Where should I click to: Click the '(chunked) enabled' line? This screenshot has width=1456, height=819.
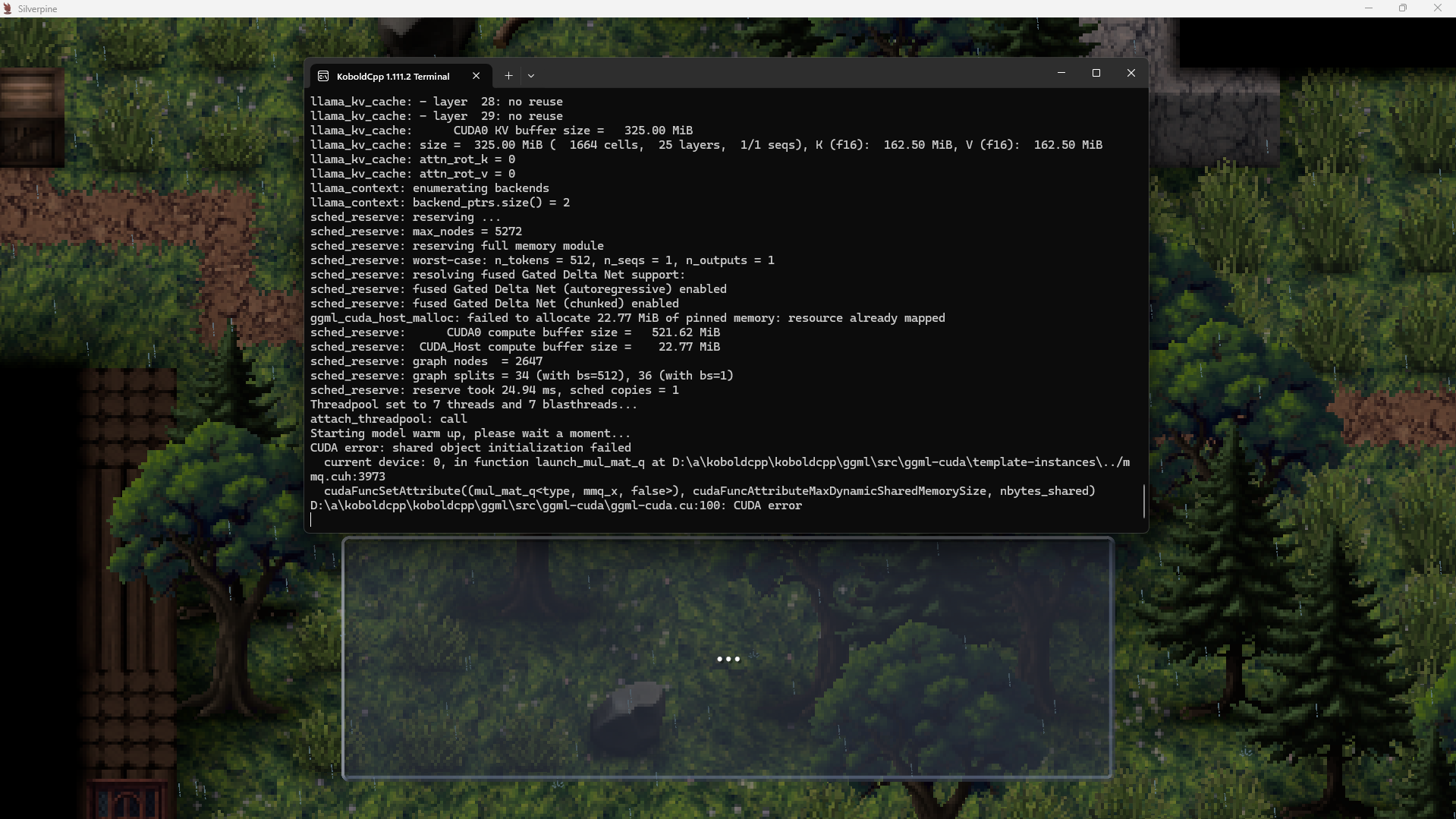495,304
